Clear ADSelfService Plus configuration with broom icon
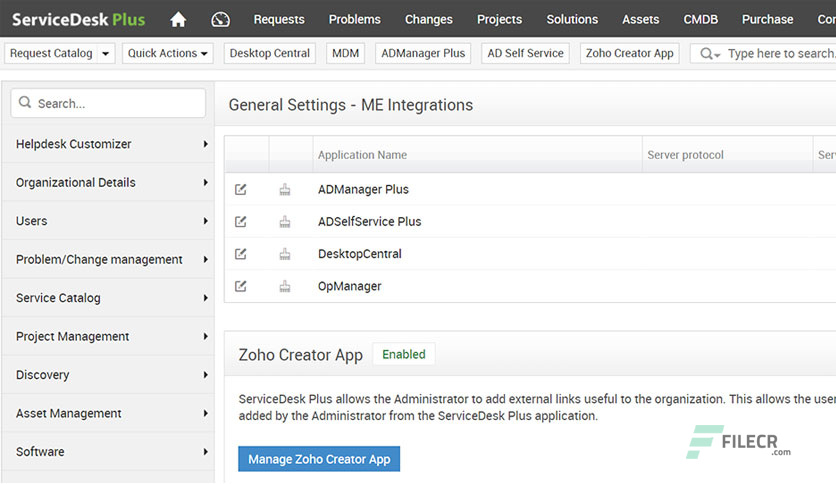Image resolution: width=836 pixels, height=484 pixels. 285,221
